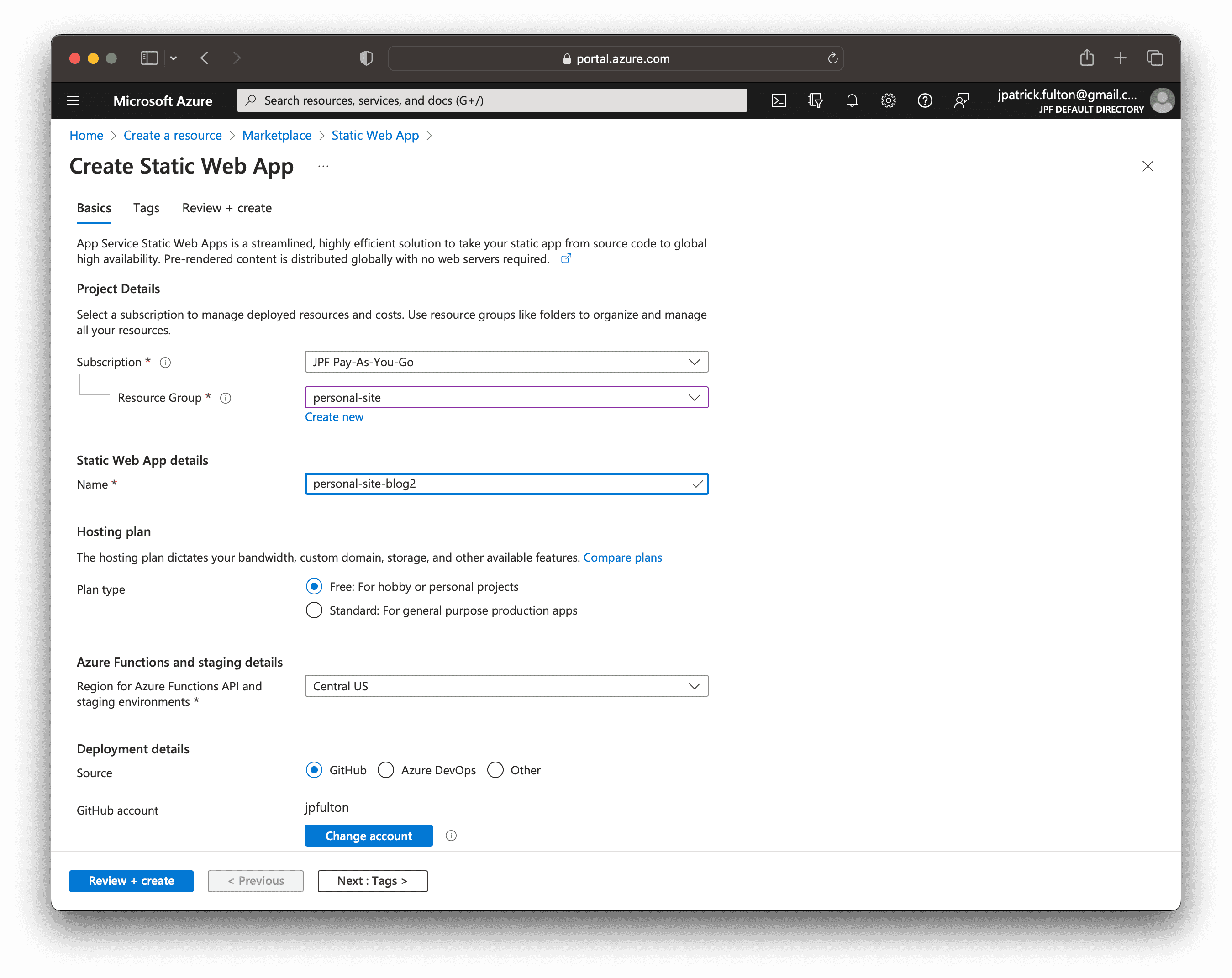Go to Create a resource breadcrumb
Viewport: 1232px width, 978px height.
(x=173, y=136)
